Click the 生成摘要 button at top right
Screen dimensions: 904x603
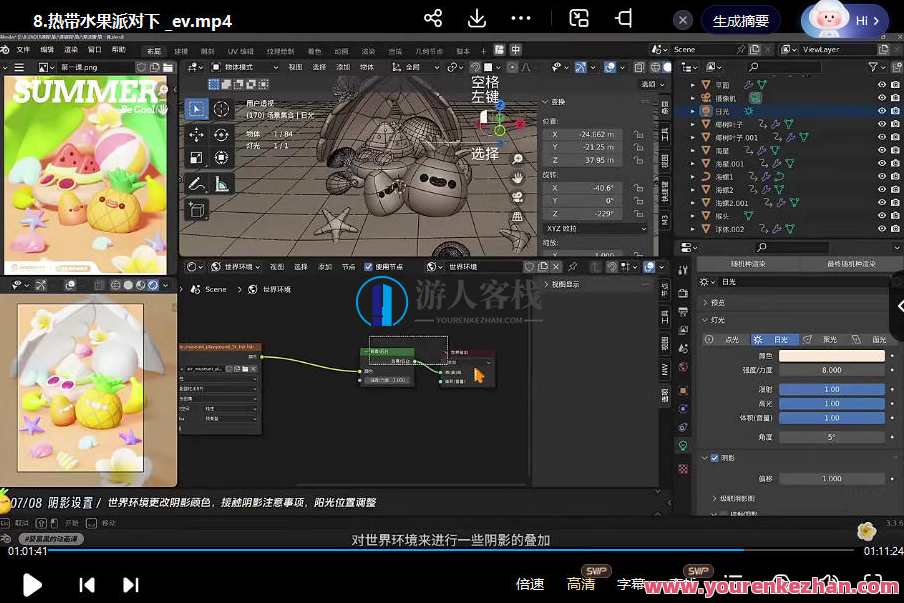[740, 20]
